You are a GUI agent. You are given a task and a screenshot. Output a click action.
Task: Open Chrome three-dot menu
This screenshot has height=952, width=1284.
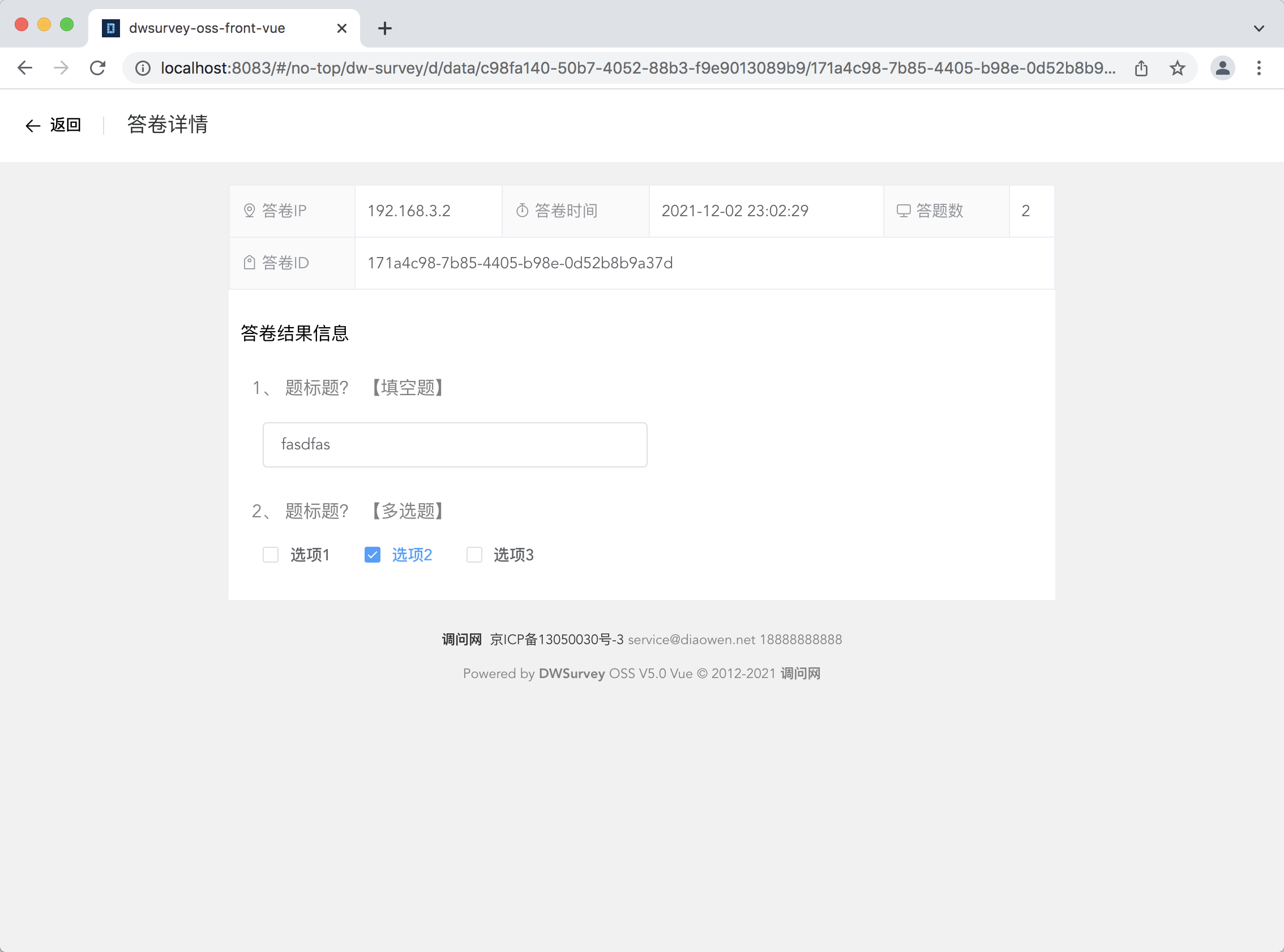point(1259,68)
